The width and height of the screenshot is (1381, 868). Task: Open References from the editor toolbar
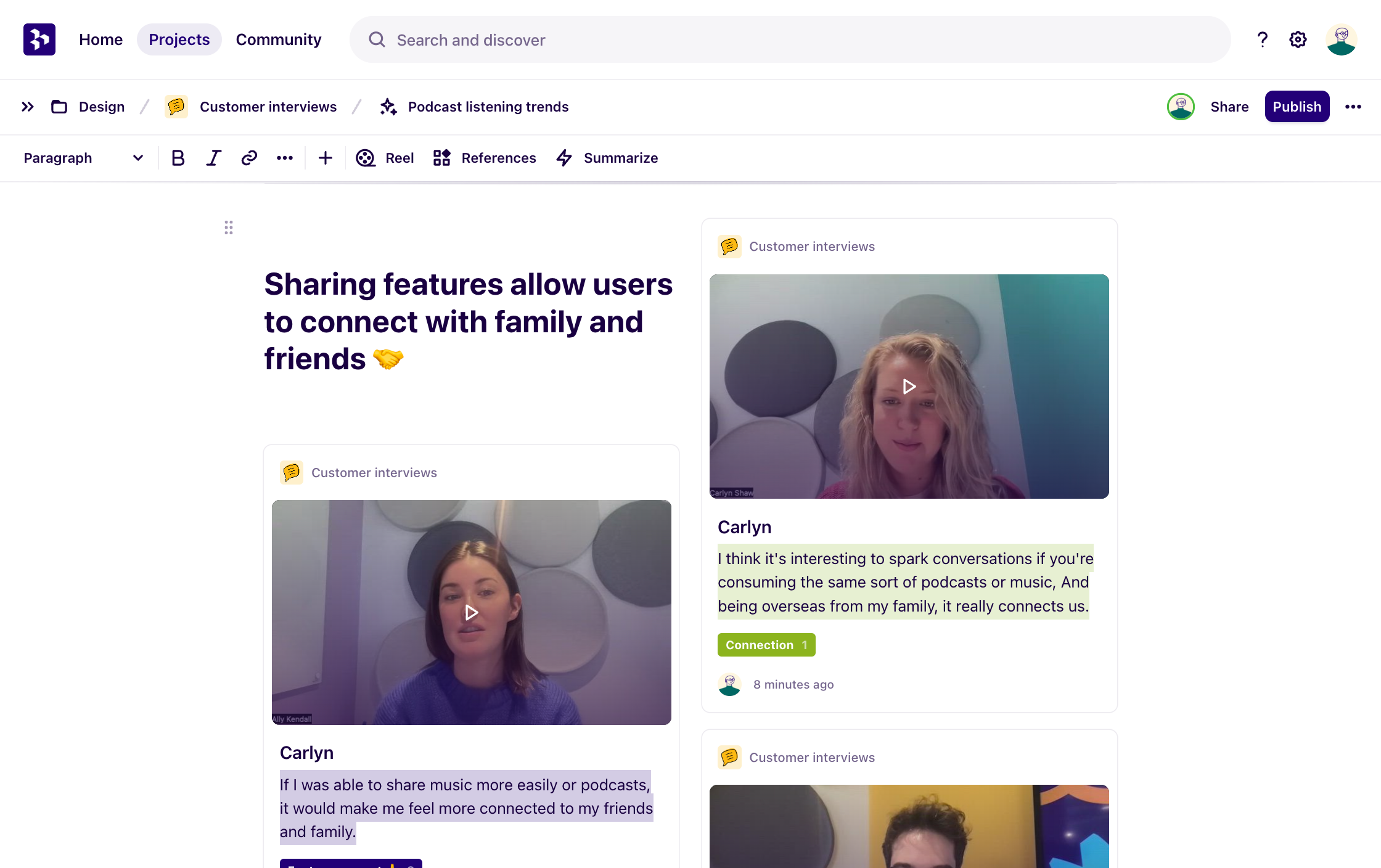click(484, 158)
